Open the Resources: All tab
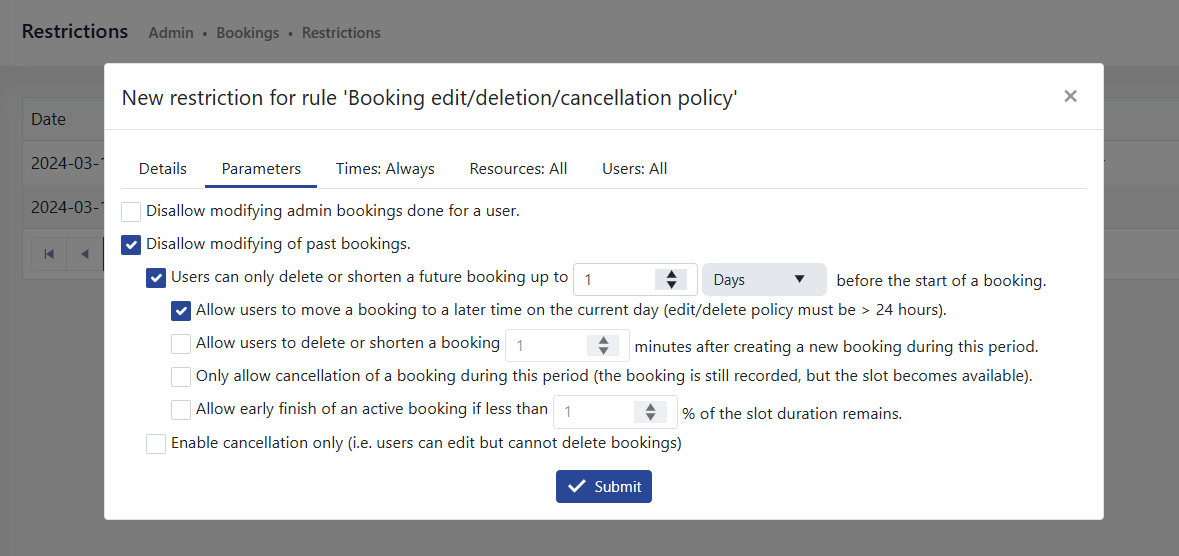1179x556 pixels. 518,168
